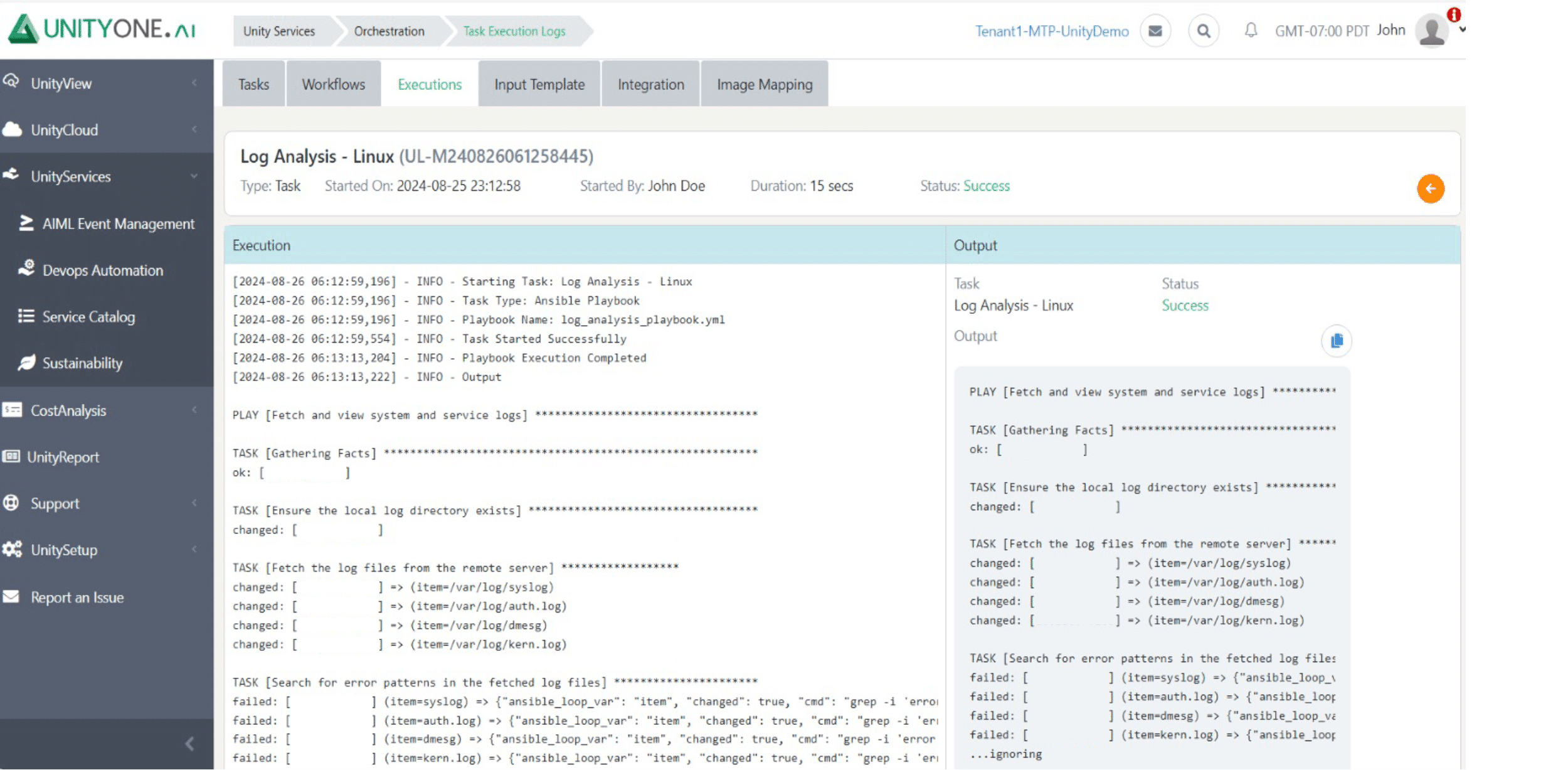Screen dimensions: 1568x770
Task: Open the Report an Issue menu item
Action: (x=77, y=597)
